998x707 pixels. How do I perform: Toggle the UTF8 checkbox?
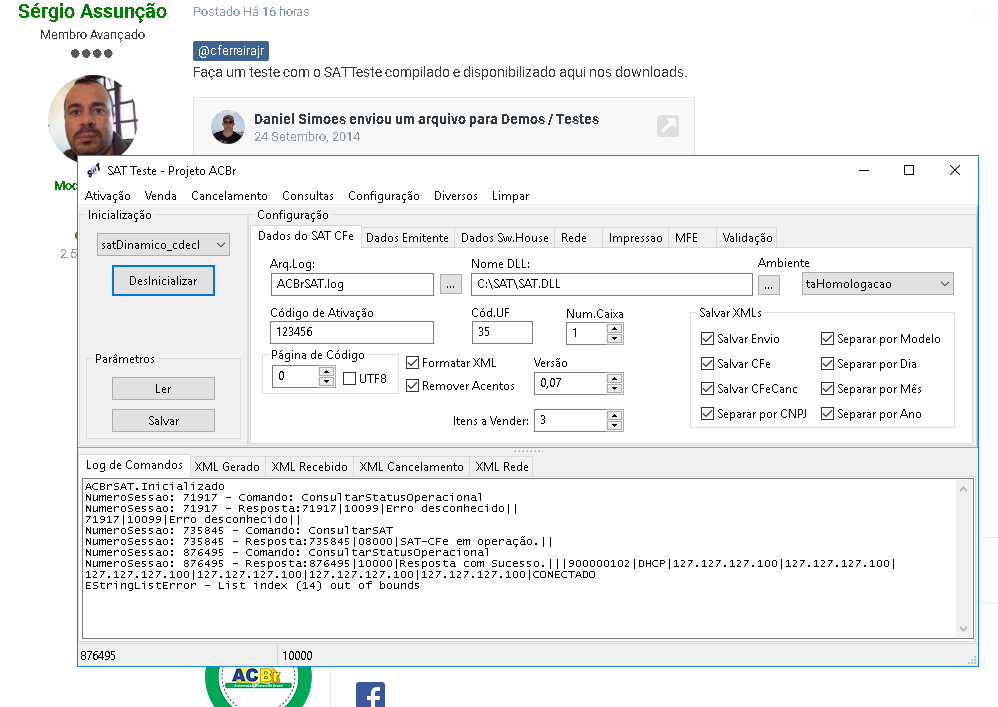[349, 379]
